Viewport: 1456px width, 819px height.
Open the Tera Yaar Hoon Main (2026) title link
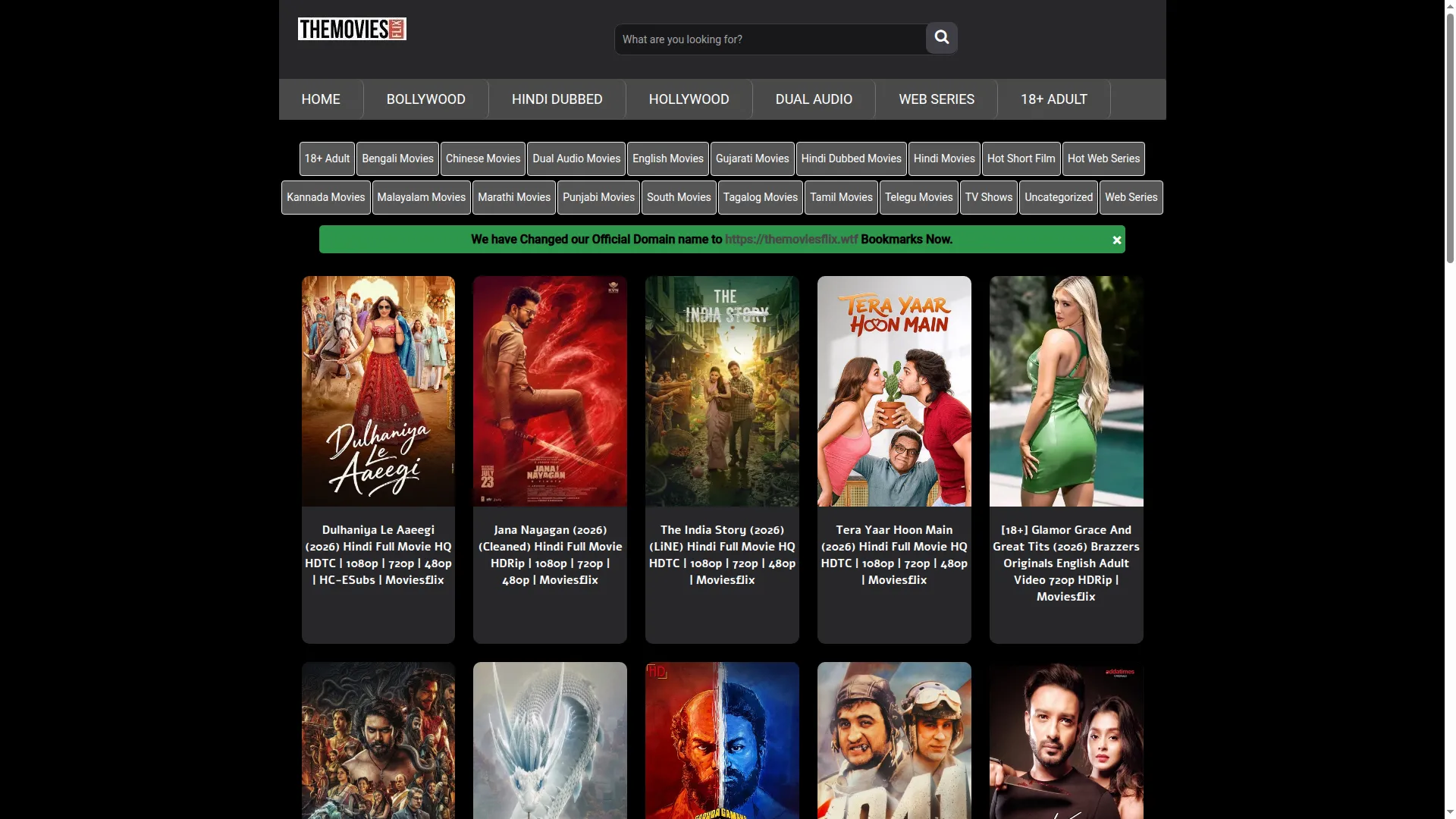click(x=894, y=555)
